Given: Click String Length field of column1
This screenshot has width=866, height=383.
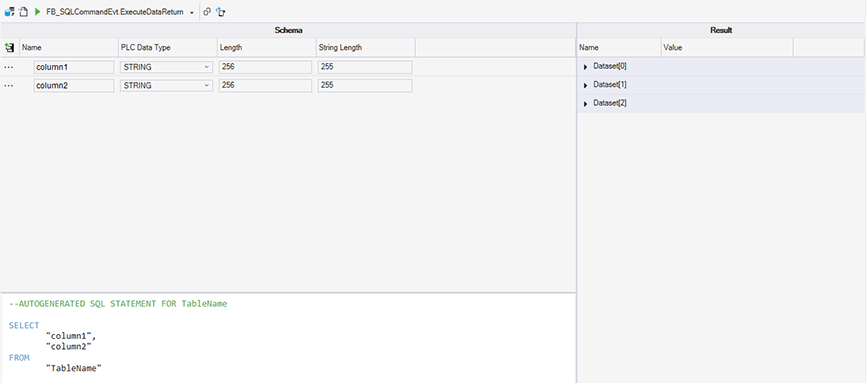Looking at the screenshot, I should (x=365, y=67).
